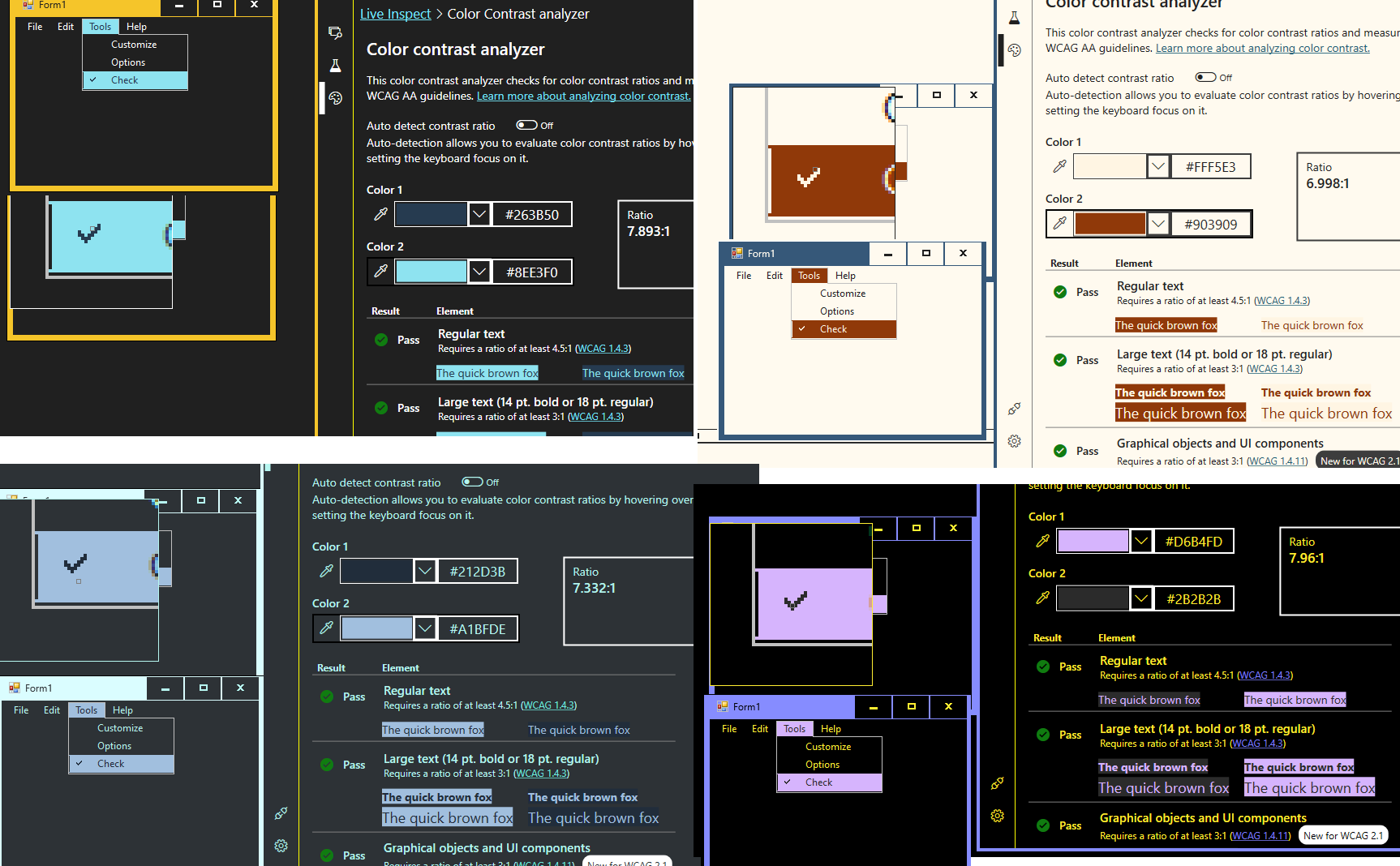Use eyedropper next to #903909
This screenshot has height=866, width=1400.
pos(1059,223)
